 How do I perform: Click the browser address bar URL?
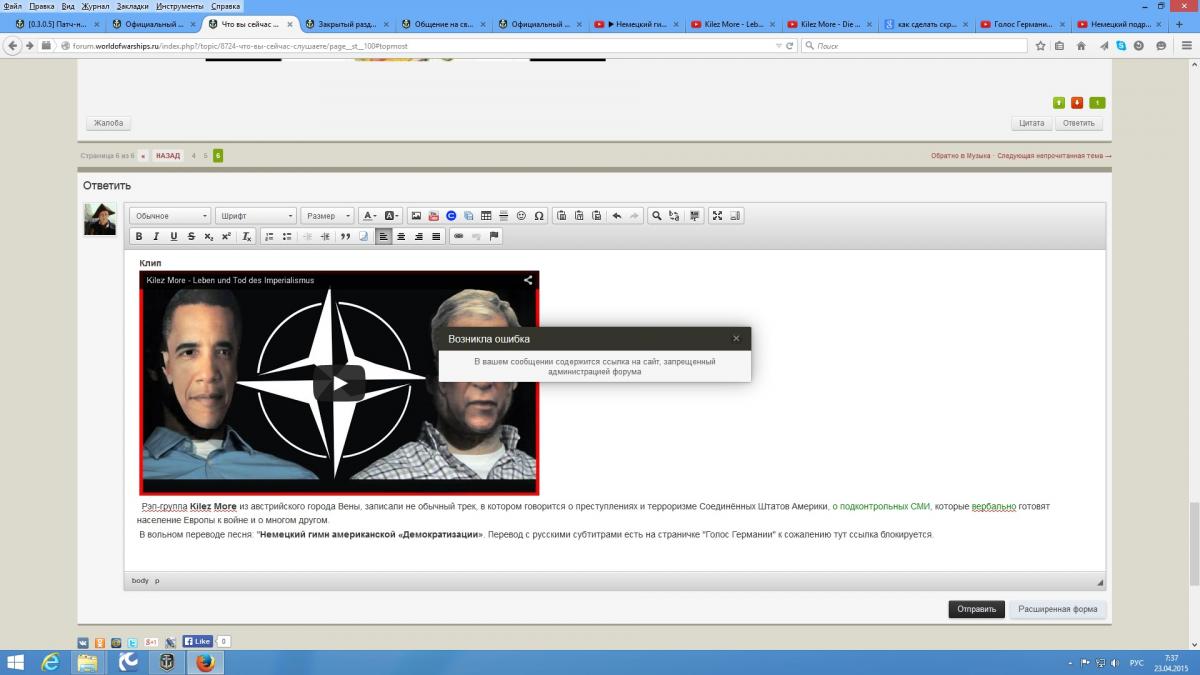(420, 45)
